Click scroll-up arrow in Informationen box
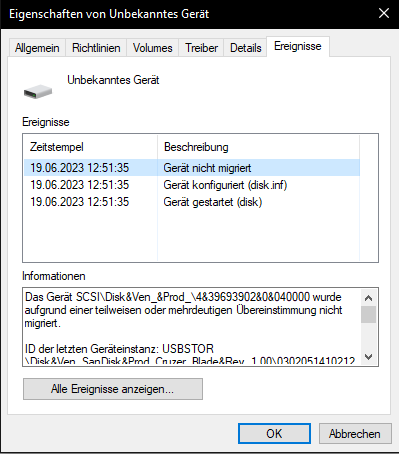399x454 pixels. (368, 298)
